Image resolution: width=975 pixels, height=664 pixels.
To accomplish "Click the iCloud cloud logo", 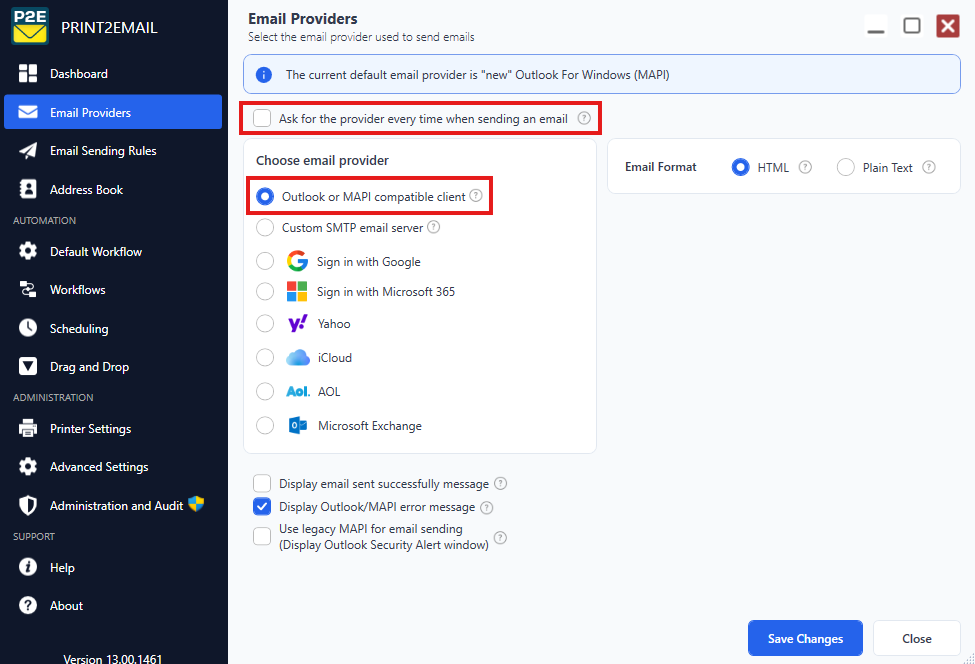I will pos(298,357).
